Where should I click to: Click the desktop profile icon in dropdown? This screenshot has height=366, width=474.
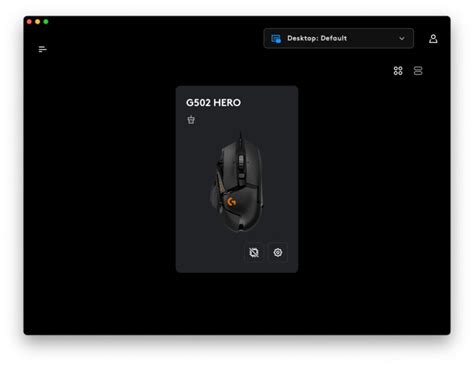tap(276, 39)
